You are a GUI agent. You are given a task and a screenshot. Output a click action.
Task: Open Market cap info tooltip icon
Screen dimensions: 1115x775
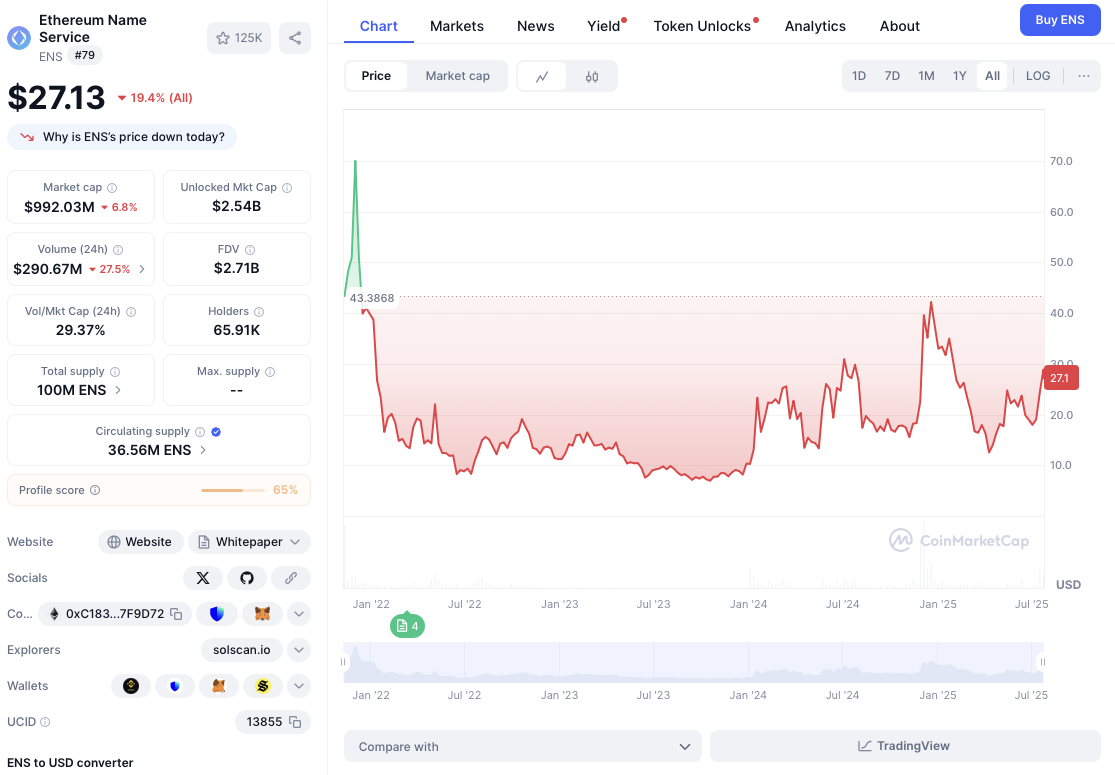pos(112,188)
